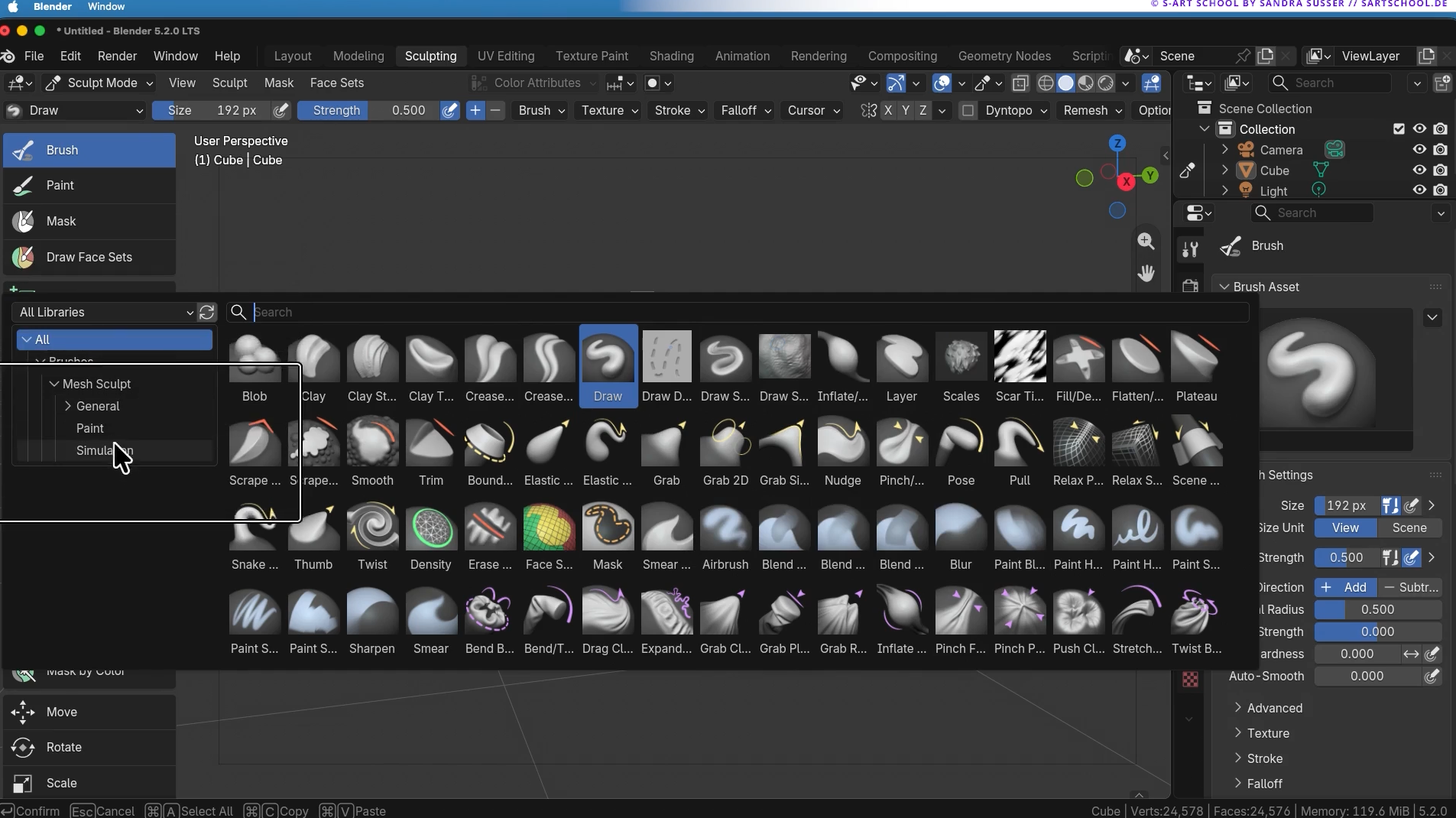Viewport: 1456px width, 818px height.
Task: Enable the Dyntopo checkbox
Action: 968,110
